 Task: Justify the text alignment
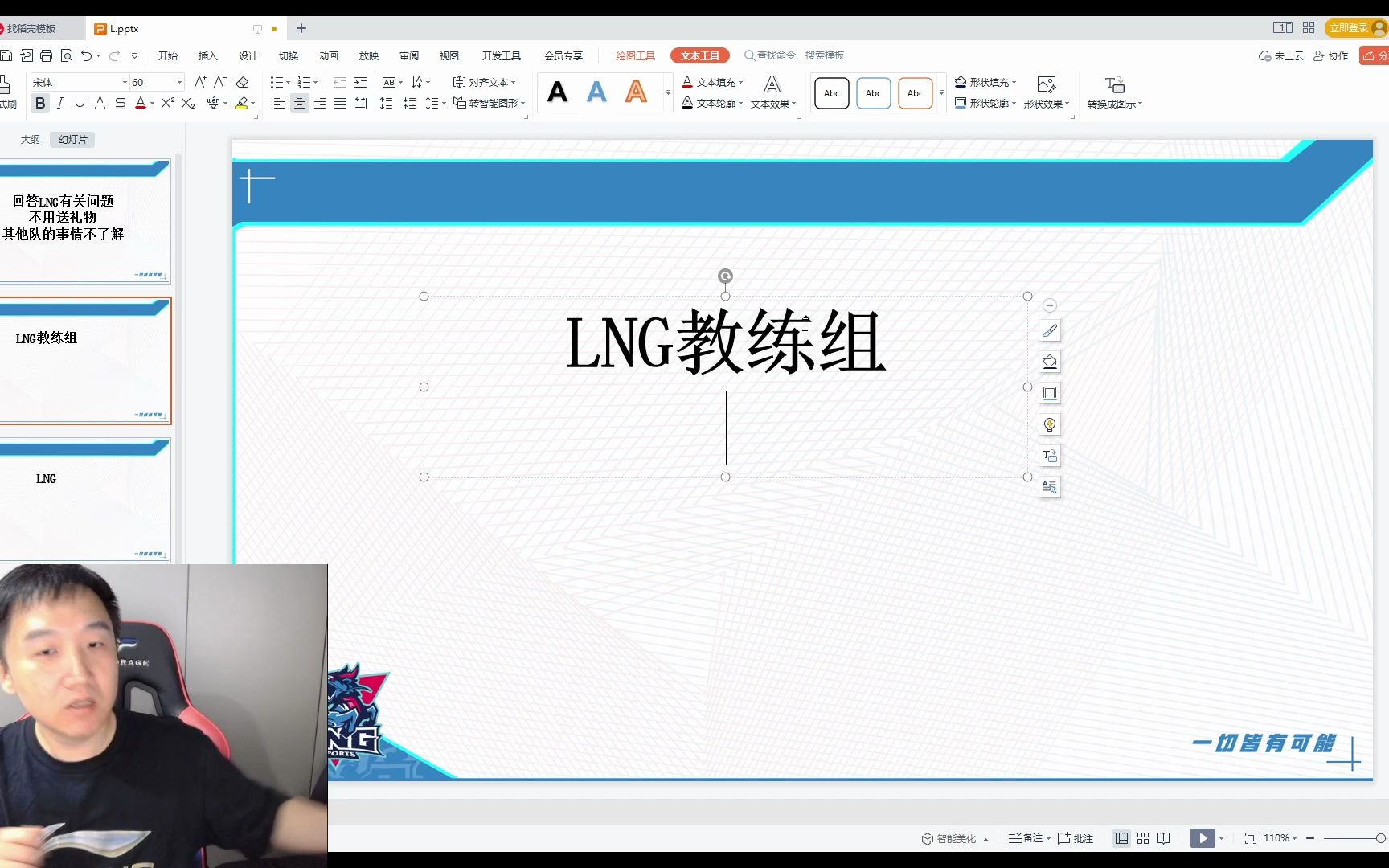pos(340,103)
